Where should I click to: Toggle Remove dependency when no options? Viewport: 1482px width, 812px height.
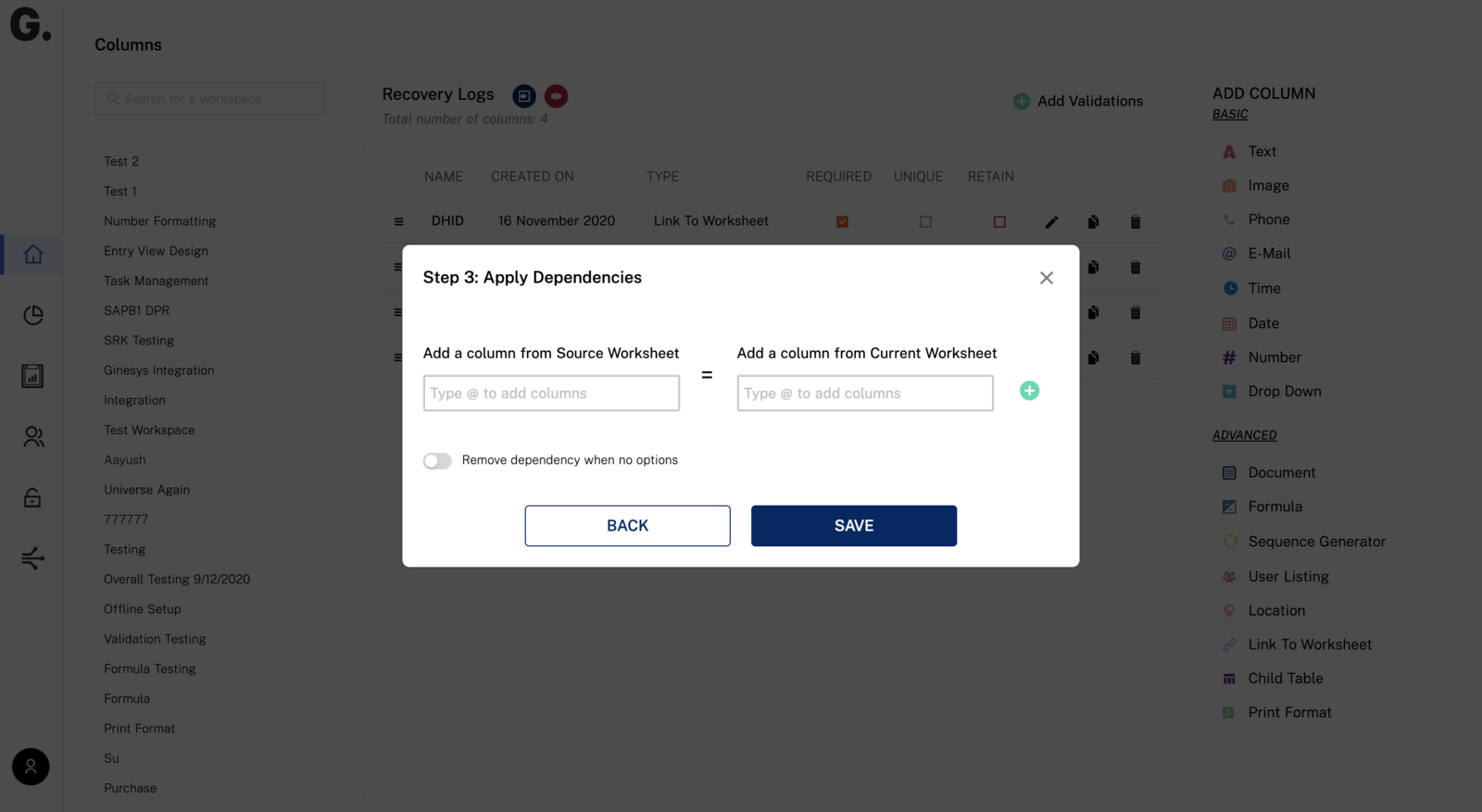point(437,460)
